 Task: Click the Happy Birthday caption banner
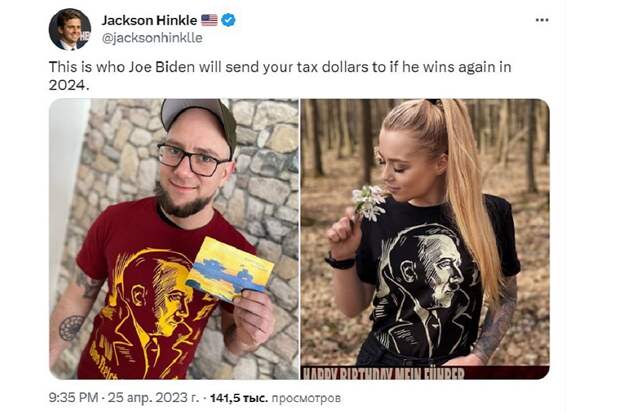(425, 373)
